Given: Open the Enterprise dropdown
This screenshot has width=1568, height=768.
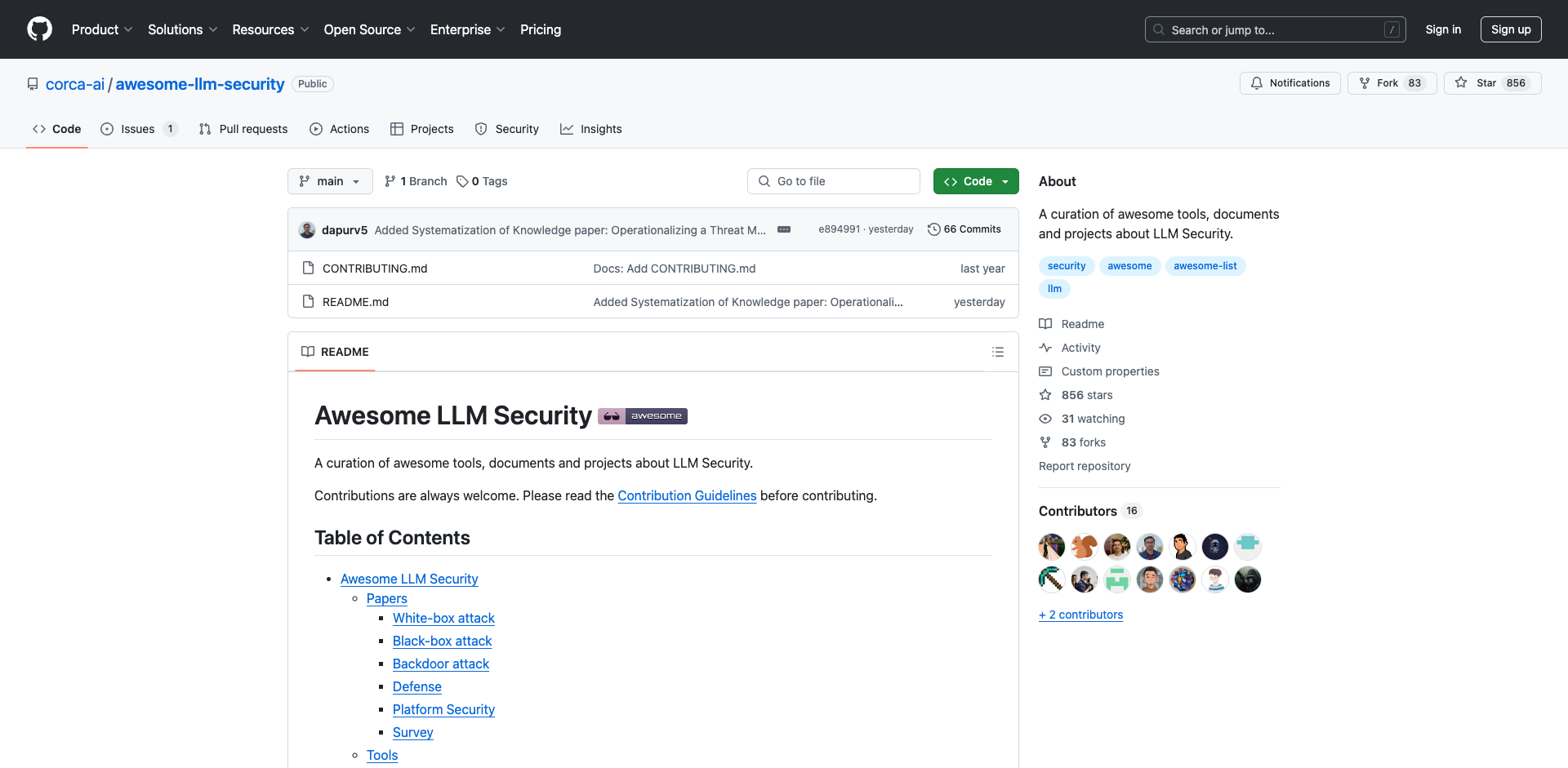Looking at the screenshot, I should click(467, 29).
